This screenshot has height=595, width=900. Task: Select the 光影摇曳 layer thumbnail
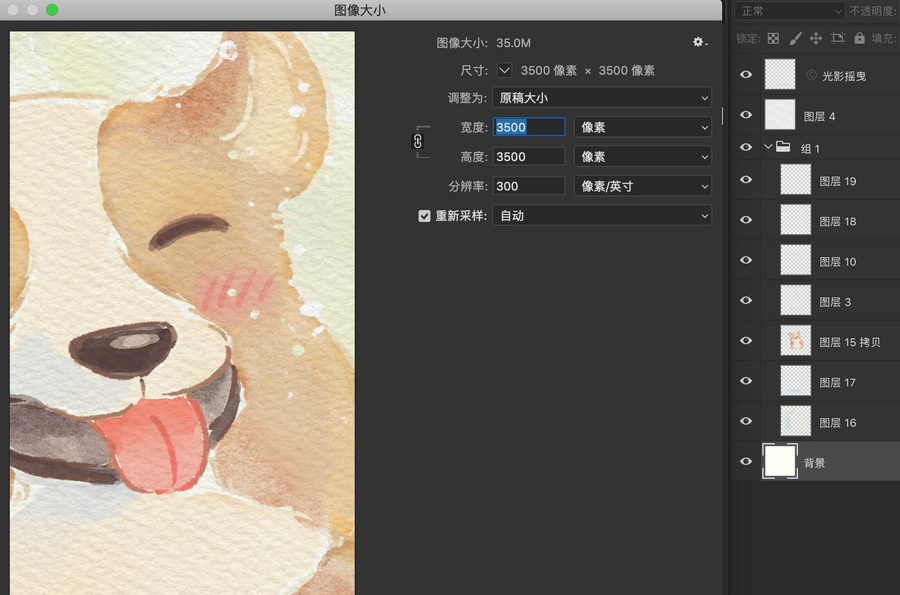[780, 74]
